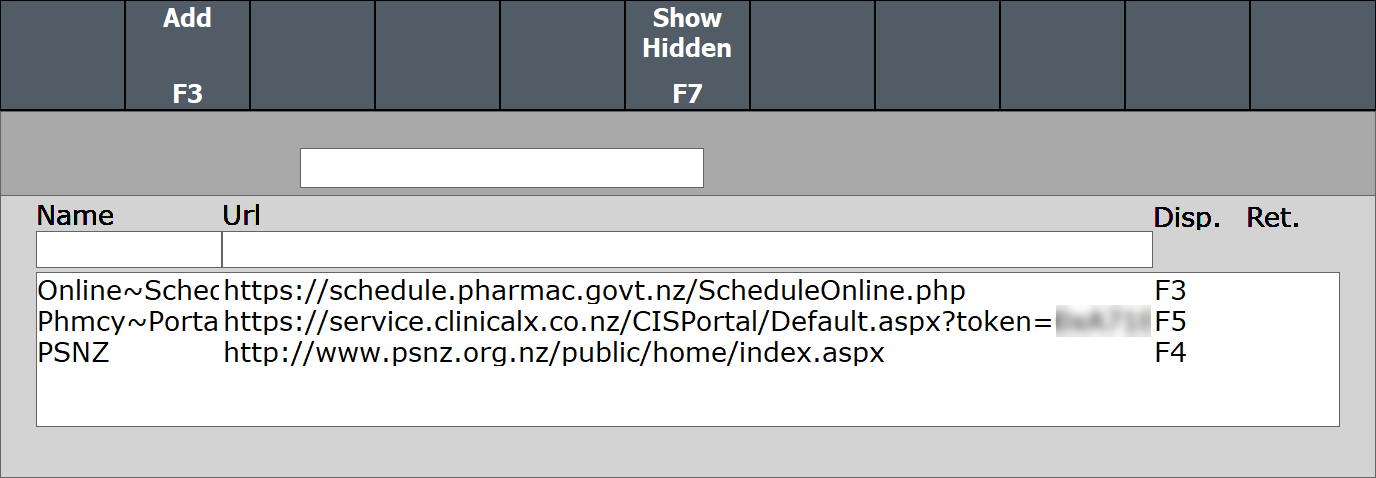This screenshot has height=478, width=1376.
Task: Click the Add F3 button
Action: pyautogui.click(x=187, y=55)
